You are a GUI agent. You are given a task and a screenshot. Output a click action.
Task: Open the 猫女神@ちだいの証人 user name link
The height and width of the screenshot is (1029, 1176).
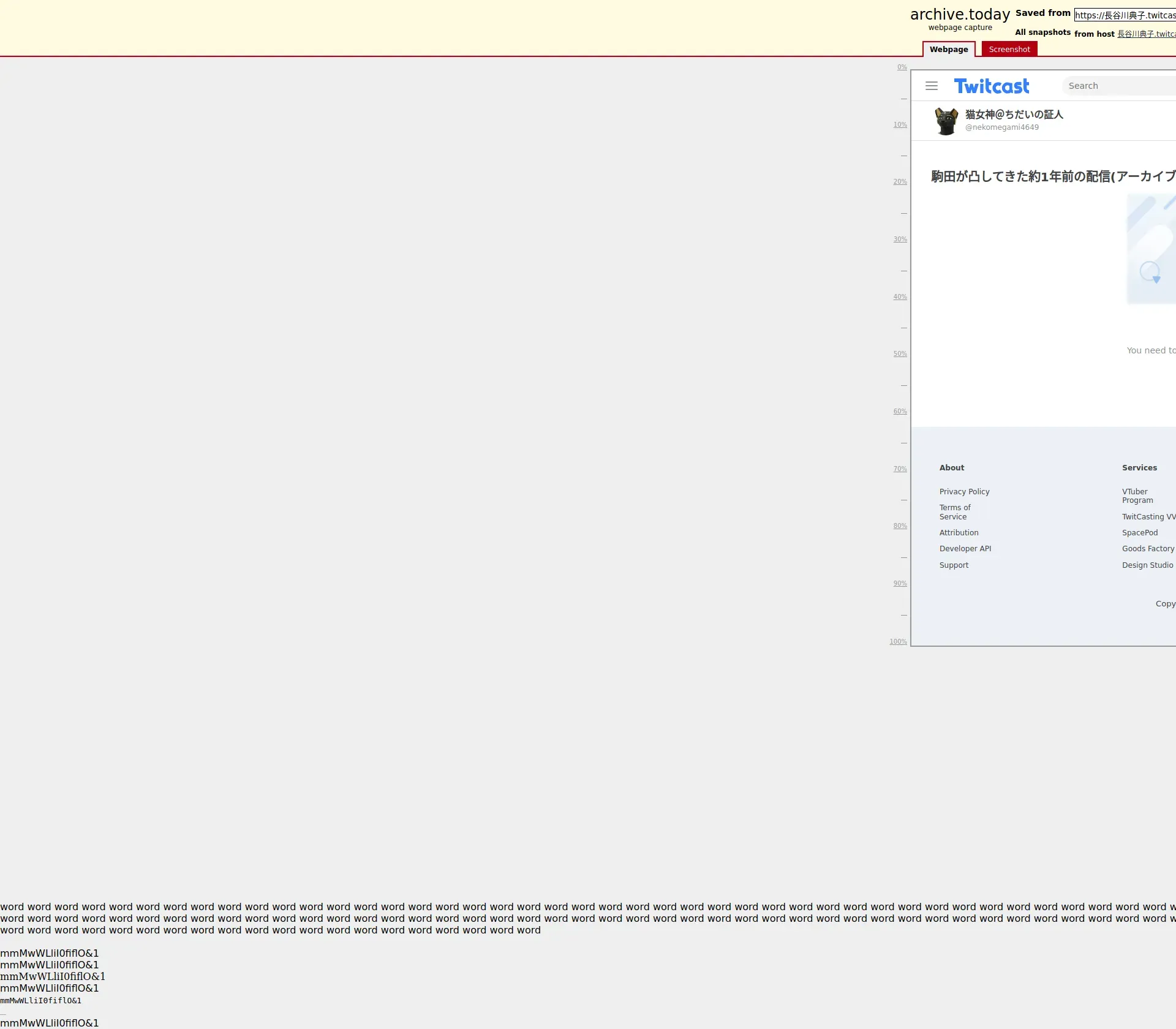(x=1014, y=115)
